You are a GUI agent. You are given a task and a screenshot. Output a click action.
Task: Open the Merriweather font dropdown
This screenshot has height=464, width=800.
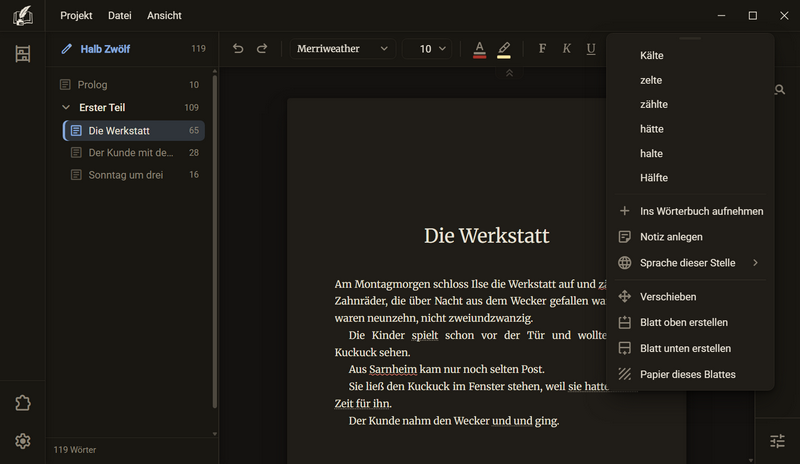pyautogui.click(x=342, y=48)
